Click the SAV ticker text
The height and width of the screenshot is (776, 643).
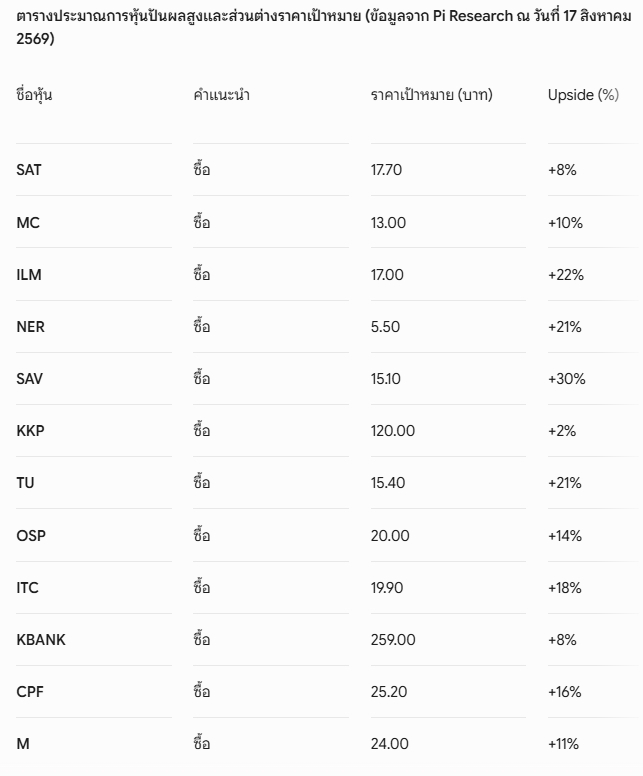30,379
